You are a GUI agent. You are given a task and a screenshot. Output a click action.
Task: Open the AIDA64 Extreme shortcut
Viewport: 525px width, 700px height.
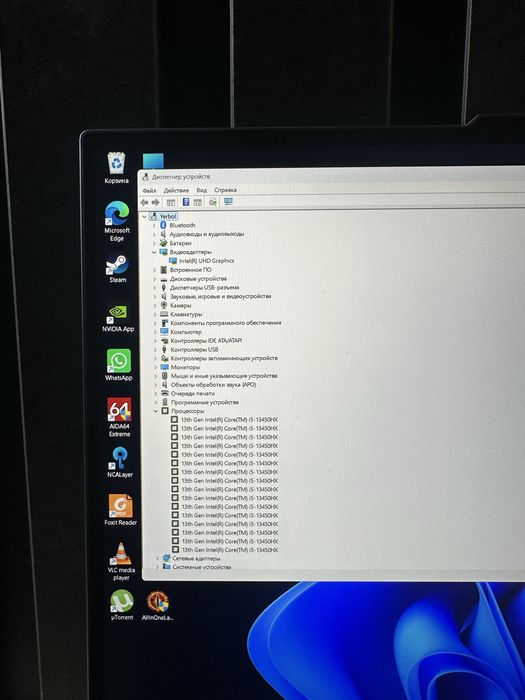click(x=119, y=417)
